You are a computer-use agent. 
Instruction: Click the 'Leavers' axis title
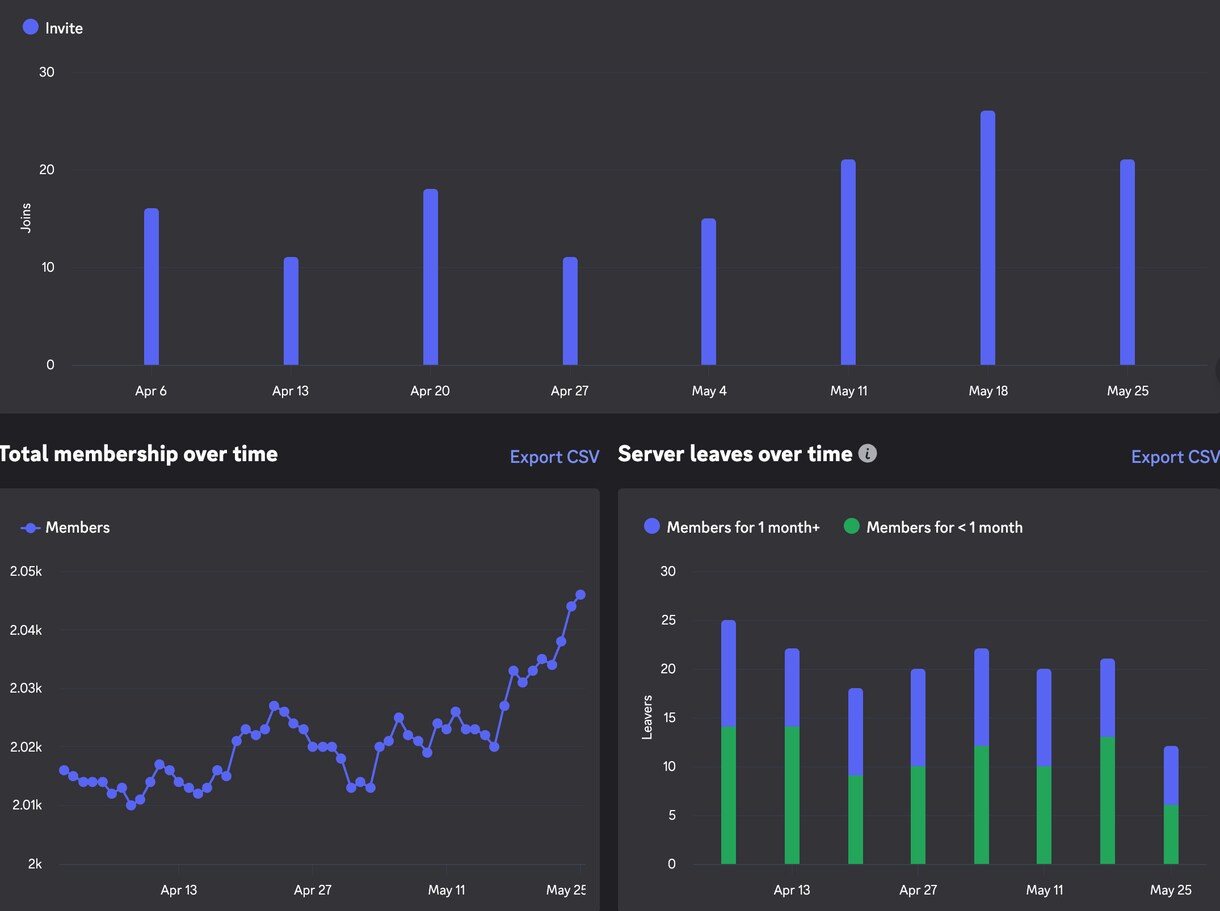click(x=647, y=717)
